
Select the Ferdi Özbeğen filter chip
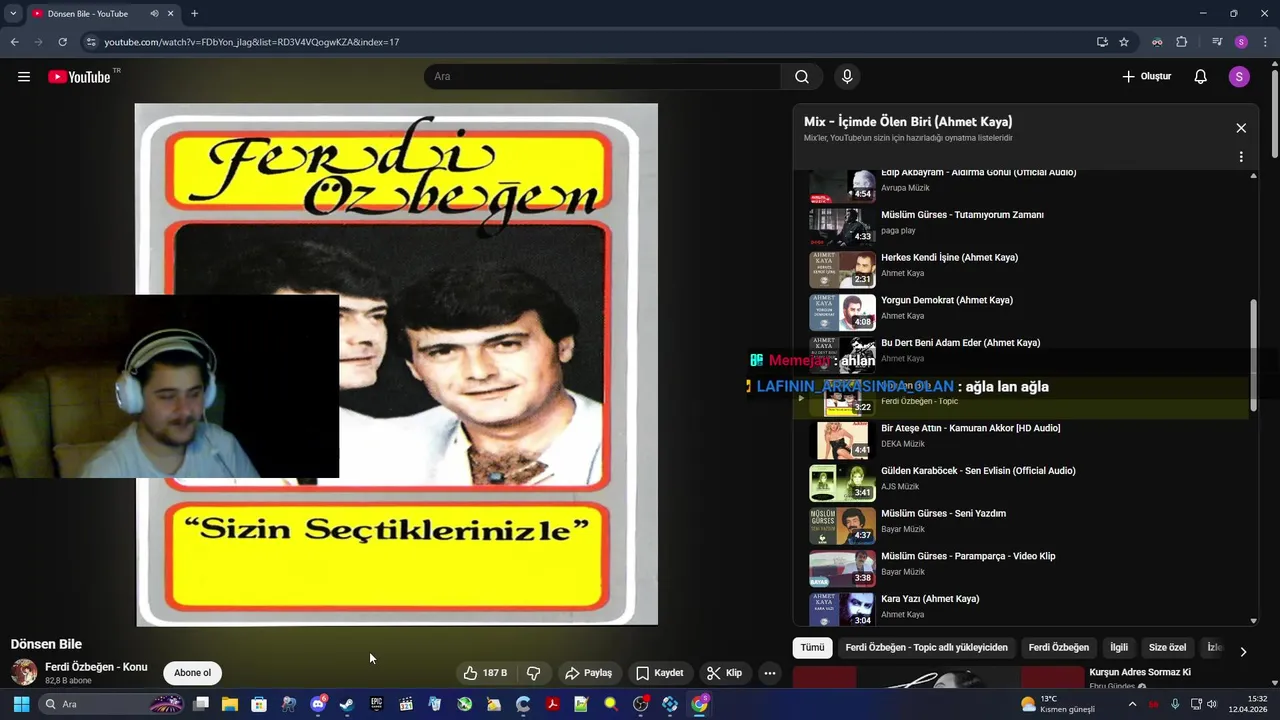coord(1059,648)
